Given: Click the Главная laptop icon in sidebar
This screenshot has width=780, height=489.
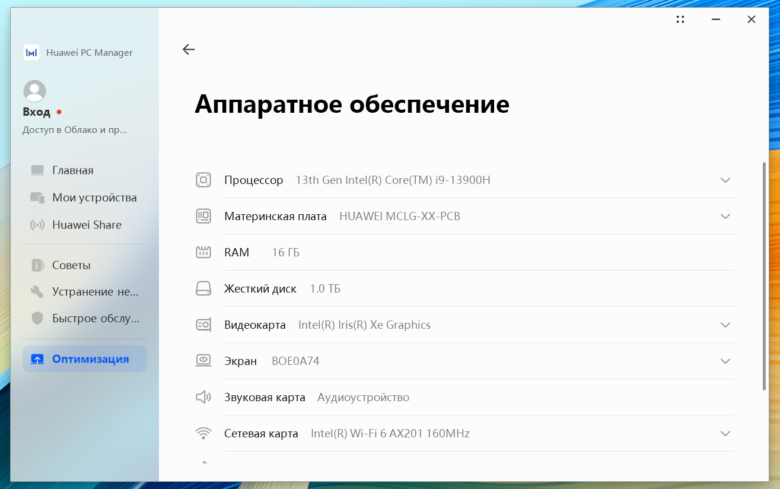Looking at the screenshot, I should pyautogui.click(x=37, y=170).
